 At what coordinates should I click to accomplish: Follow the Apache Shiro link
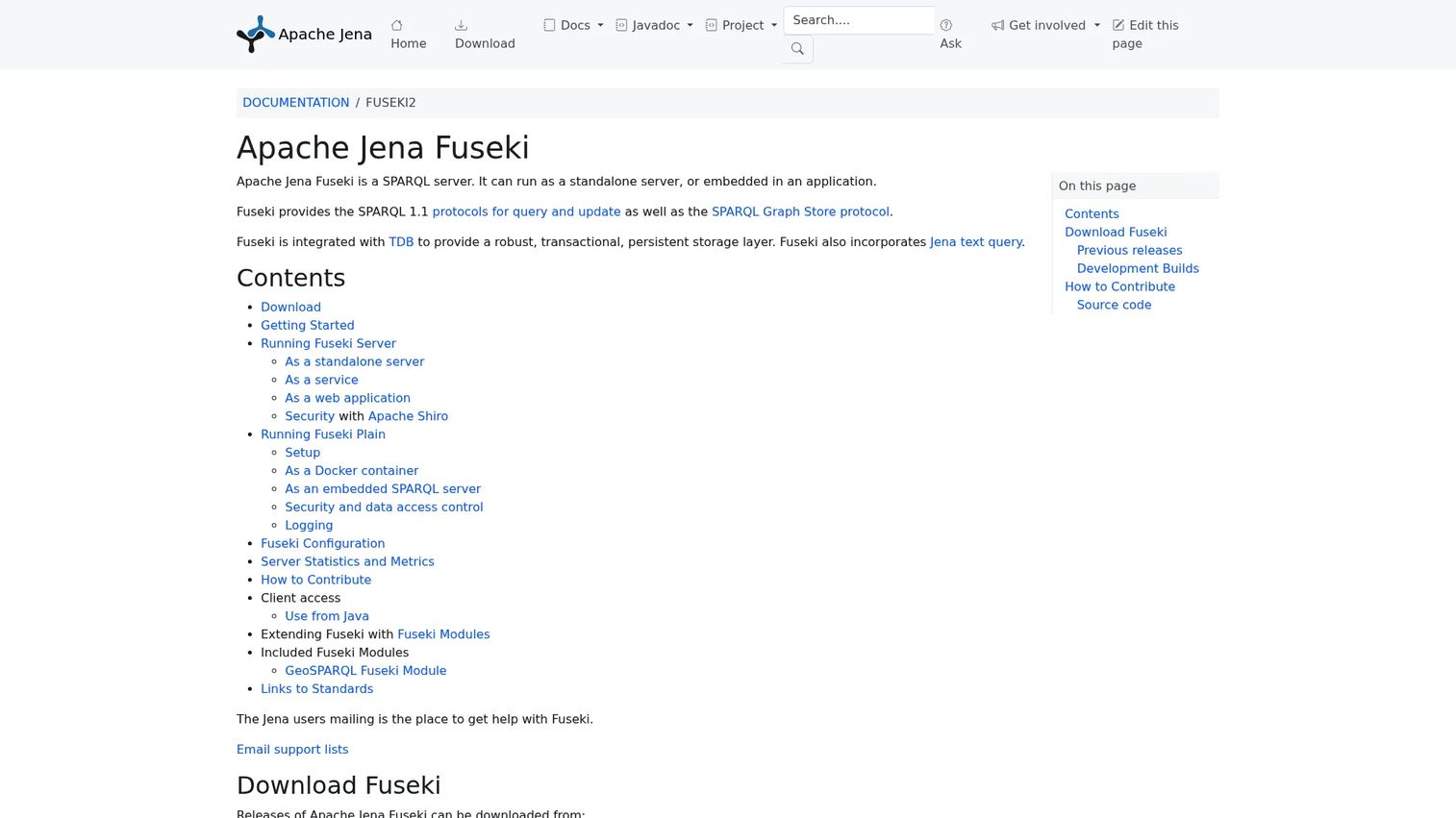[x=408, y=416]
